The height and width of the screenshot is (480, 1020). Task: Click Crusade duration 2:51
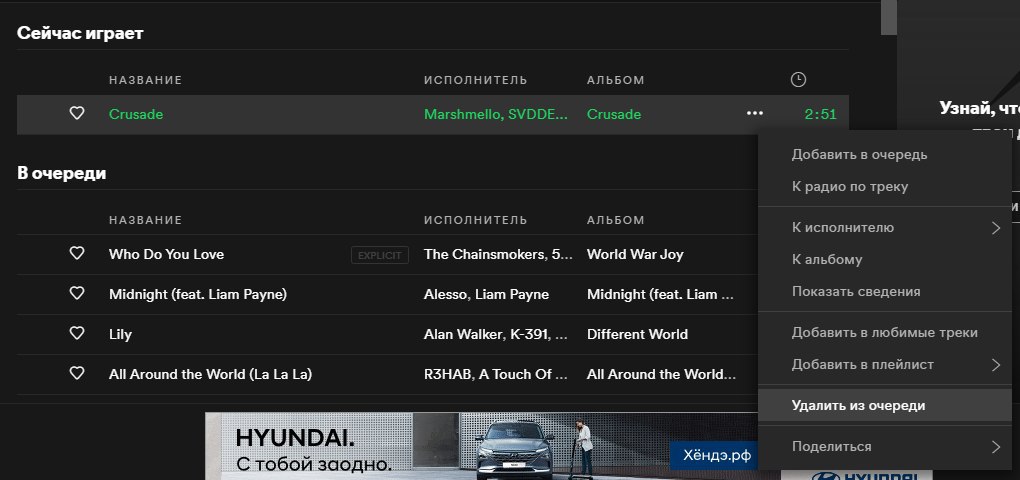pyautogui.click(x=821, y=114)
